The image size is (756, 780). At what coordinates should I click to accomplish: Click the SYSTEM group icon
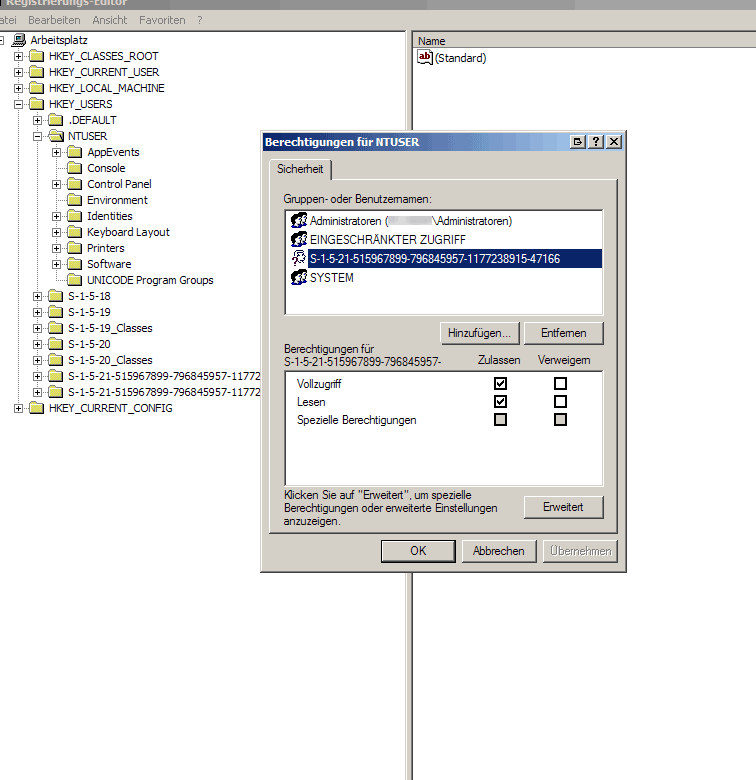pos(299,277)
